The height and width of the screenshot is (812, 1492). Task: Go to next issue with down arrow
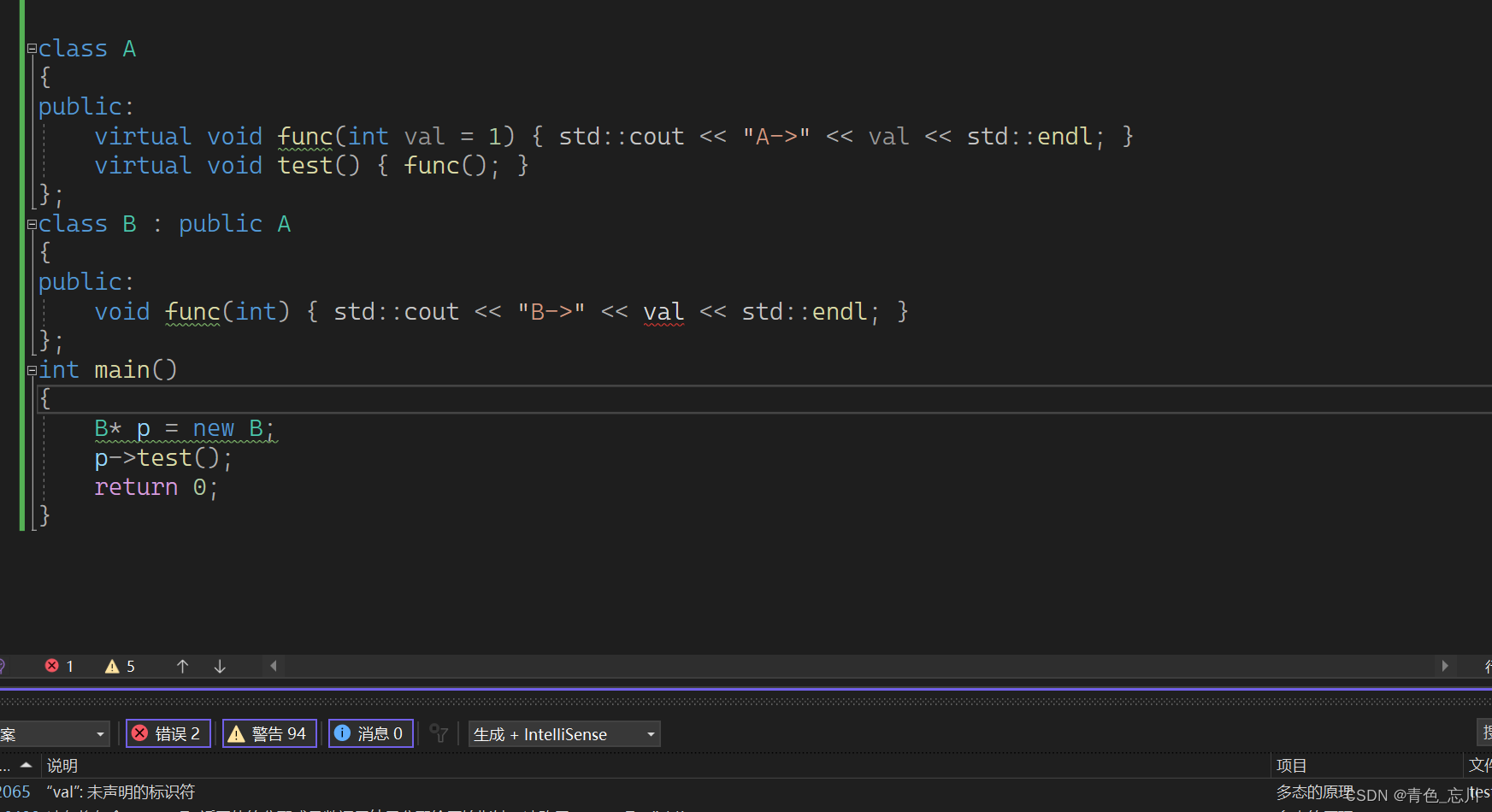pyautogui.click(x=220, y=666)
